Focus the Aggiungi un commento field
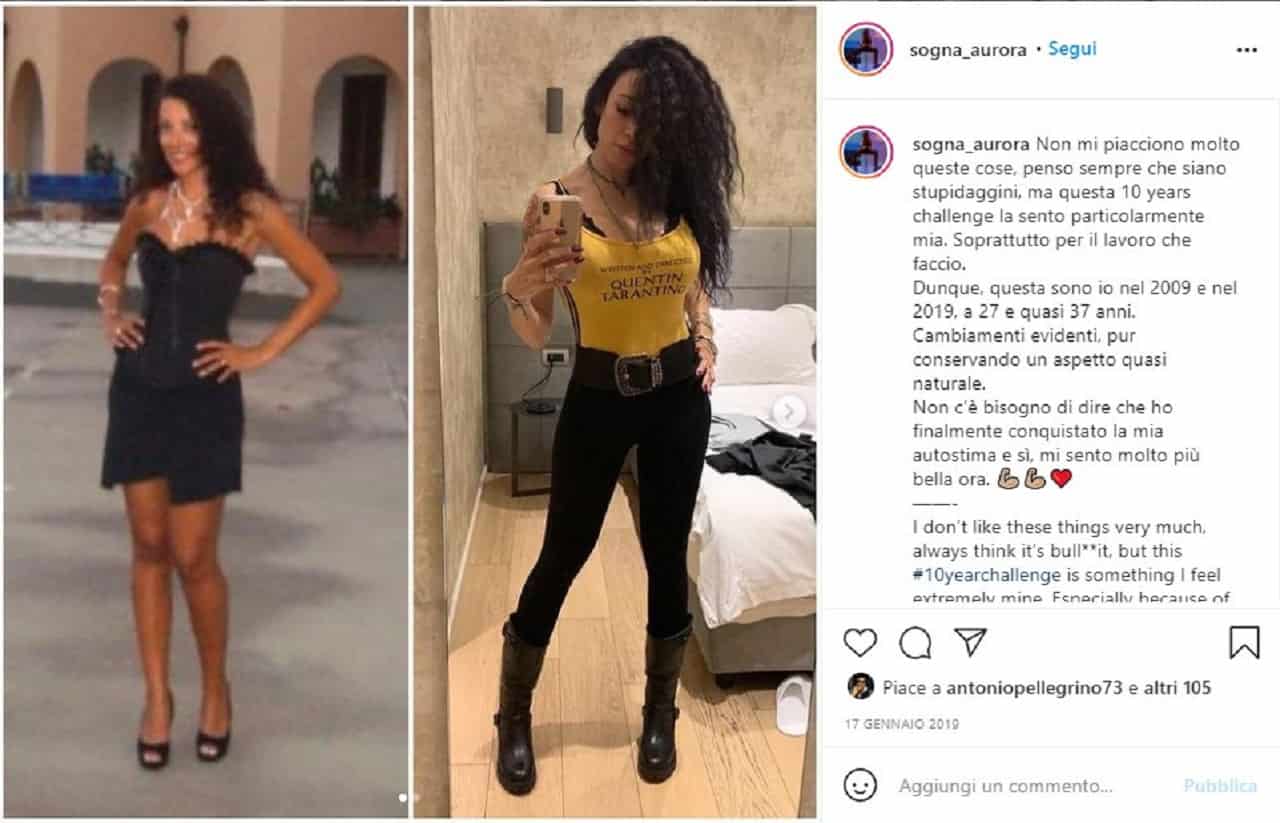This screenshot has height=823, width=1280. (1030, 786)
